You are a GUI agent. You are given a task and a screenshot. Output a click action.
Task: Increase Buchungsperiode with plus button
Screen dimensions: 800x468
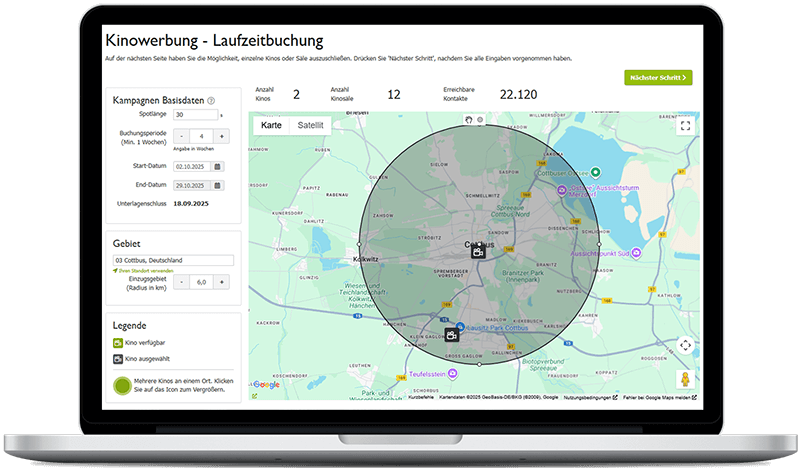[x=223, y=136]
